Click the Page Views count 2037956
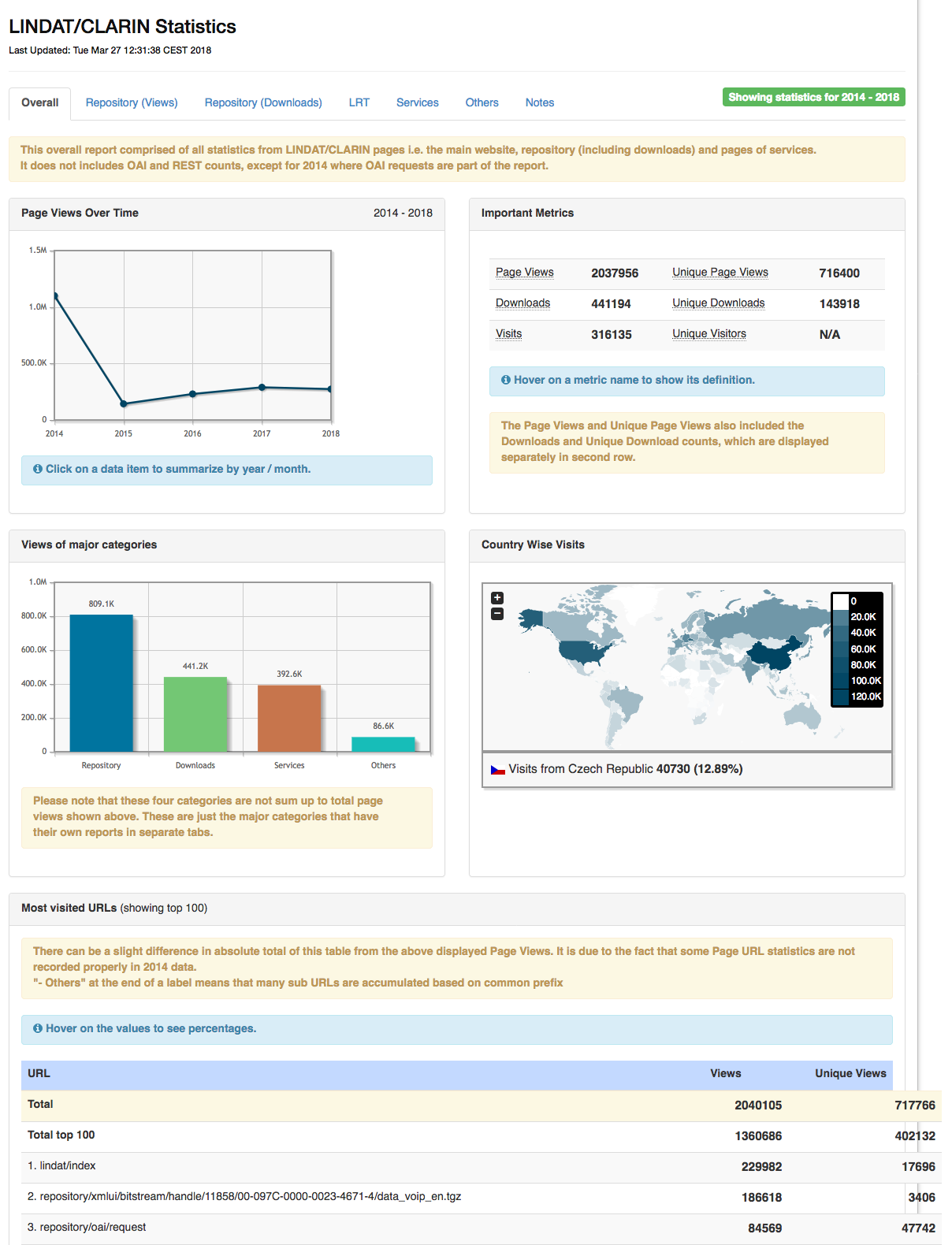Image resolution: width=952 pixels, height=1245 pixels. pyautogui.click(x=615, y=273)
